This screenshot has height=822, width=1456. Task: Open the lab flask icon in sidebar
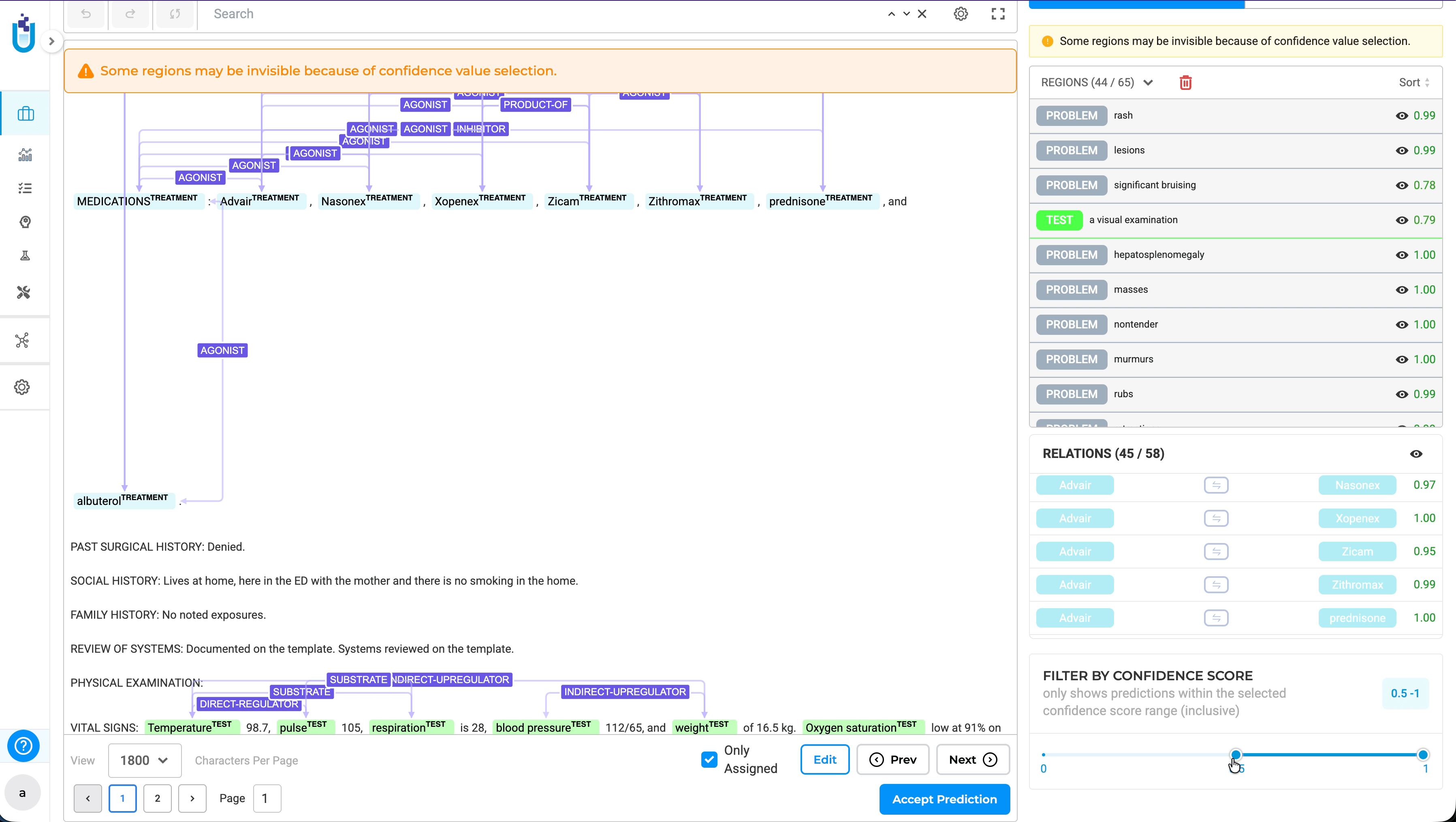[x=26, y=256]
